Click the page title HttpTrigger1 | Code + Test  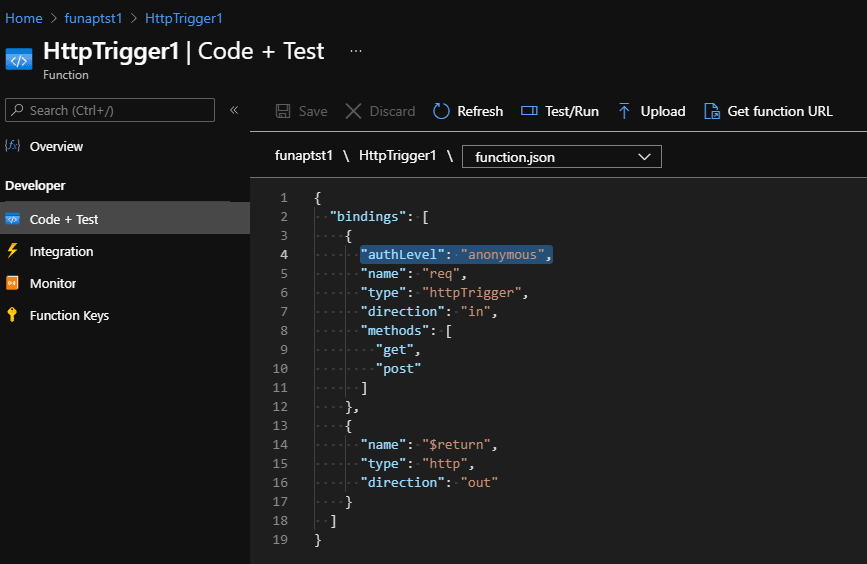[184, 51]
